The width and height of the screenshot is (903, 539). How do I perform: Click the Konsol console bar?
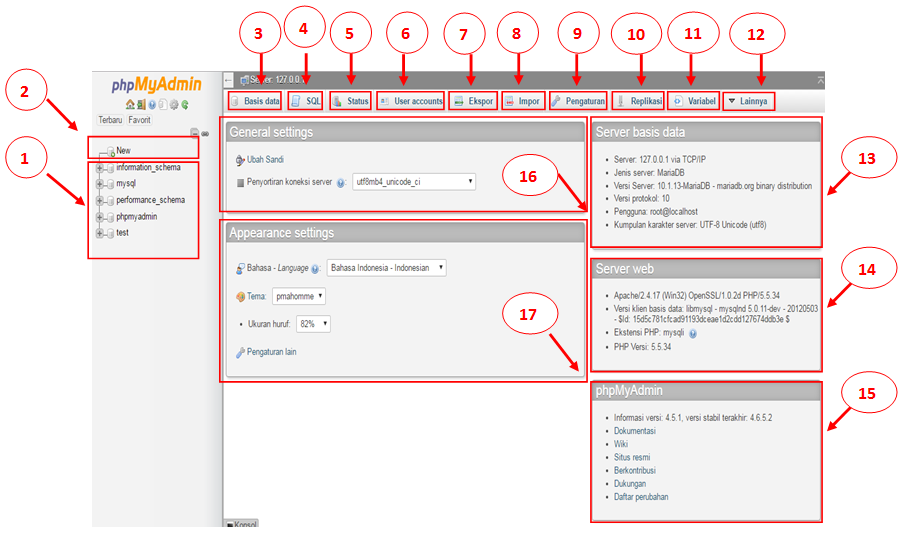pyautogui.click(x=241, y=524)
